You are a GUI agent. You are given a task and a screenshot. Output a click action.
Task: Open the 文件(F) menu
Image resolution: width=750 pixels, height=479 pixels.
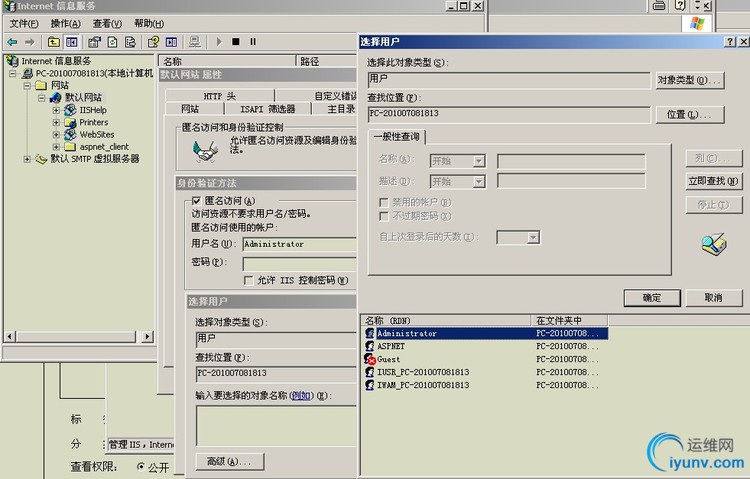(24, 23)
